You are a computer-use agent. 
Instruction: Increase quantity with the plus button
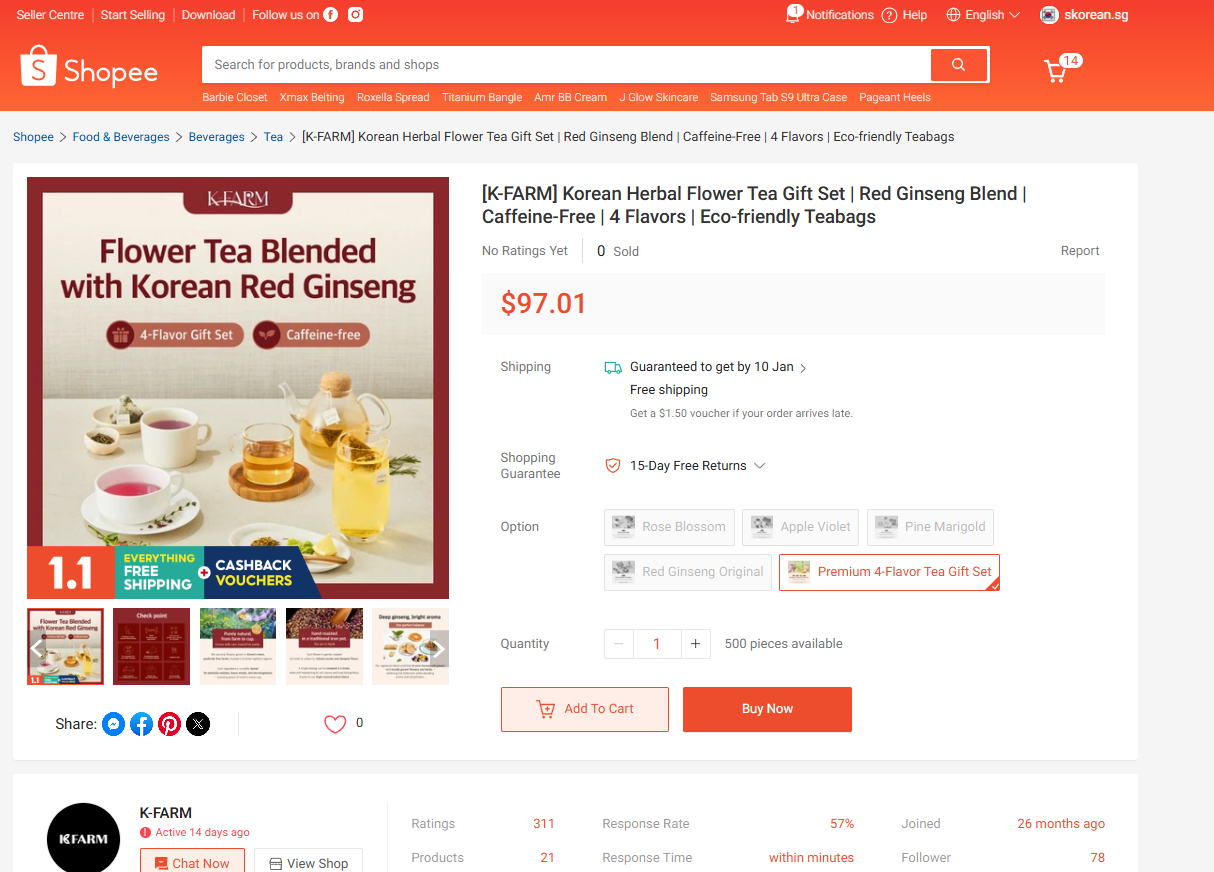tap(695, 644)
